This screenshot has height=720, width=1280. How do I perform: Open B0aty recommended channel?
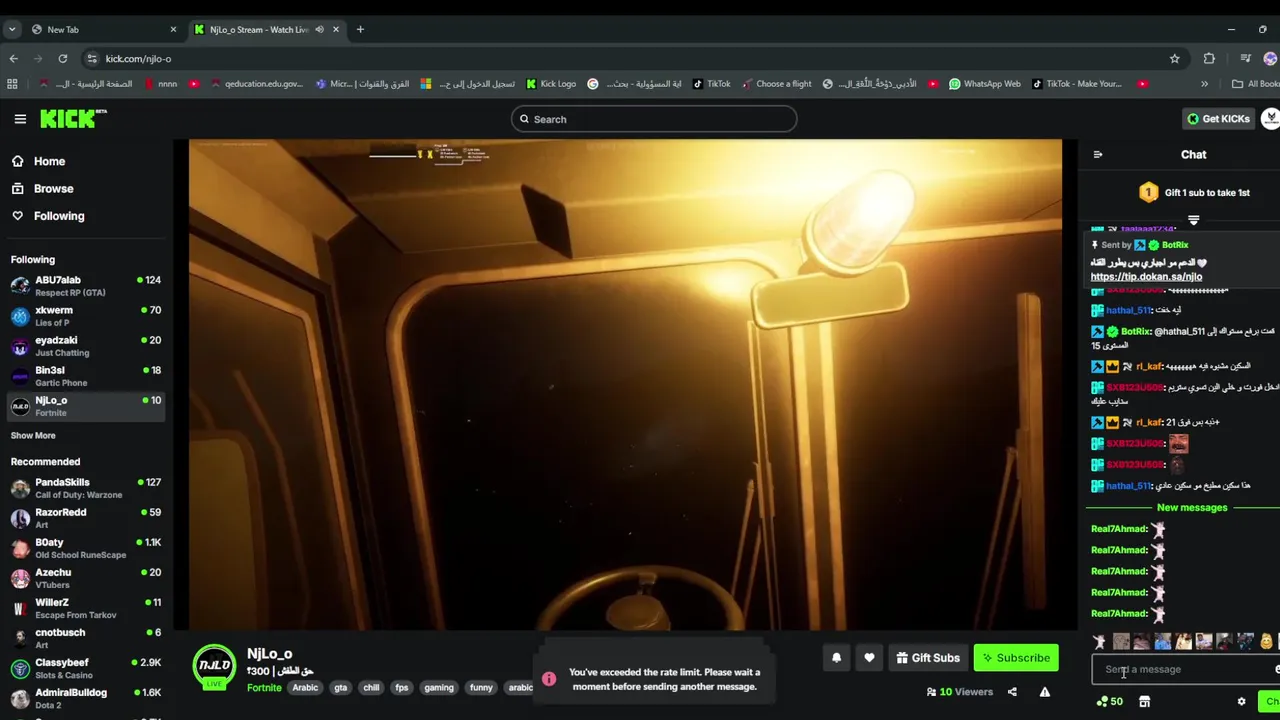pos(86,548)
